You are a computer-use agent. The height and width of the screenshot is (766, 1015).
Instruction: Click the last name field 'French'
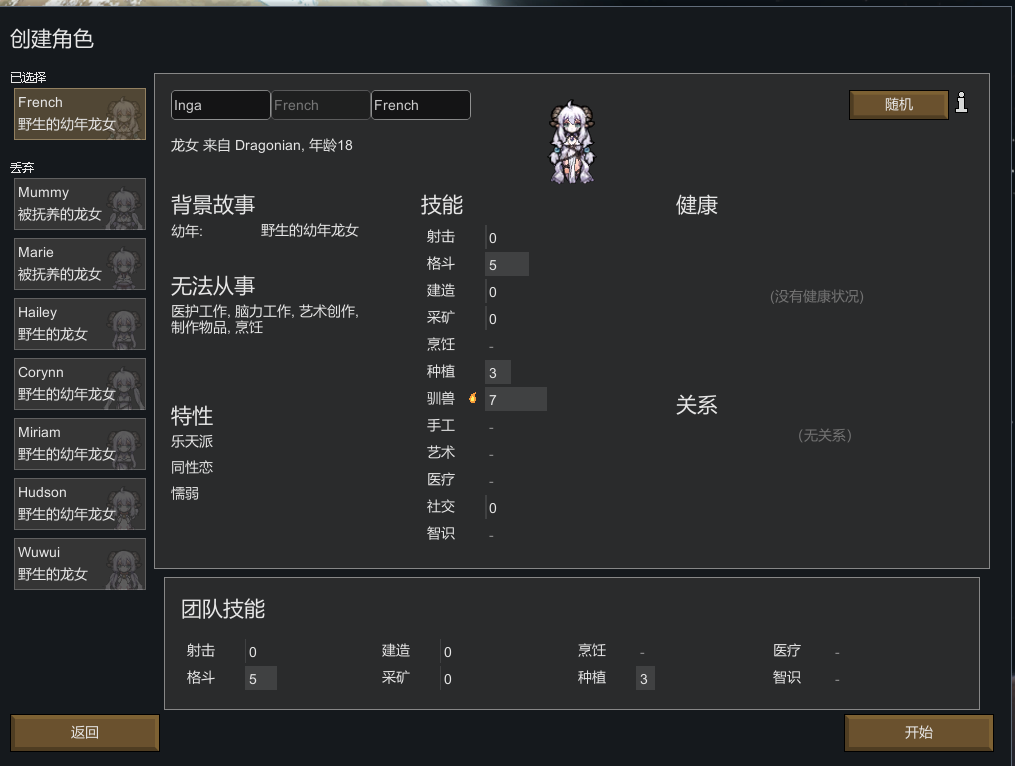point(421,105)
